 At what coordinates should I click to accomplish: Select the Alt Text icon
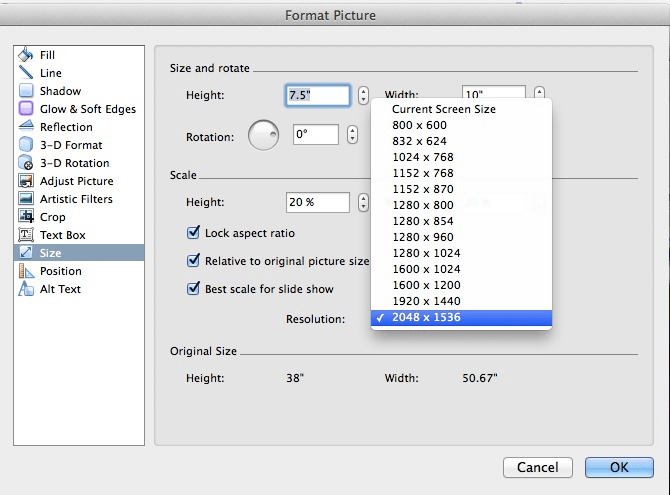26,289
